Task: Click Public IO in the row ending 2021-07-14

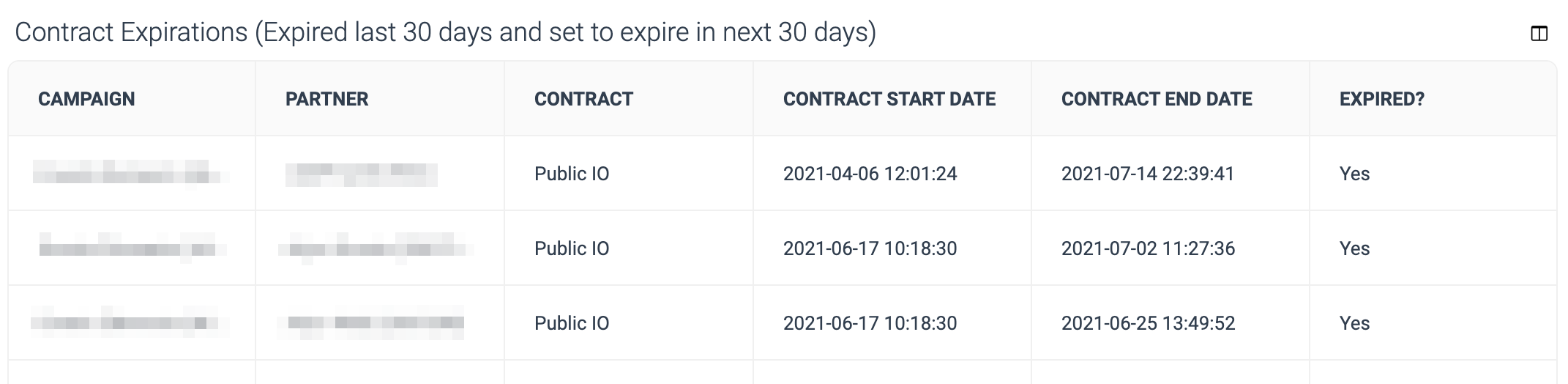Action: coord(571,174)
